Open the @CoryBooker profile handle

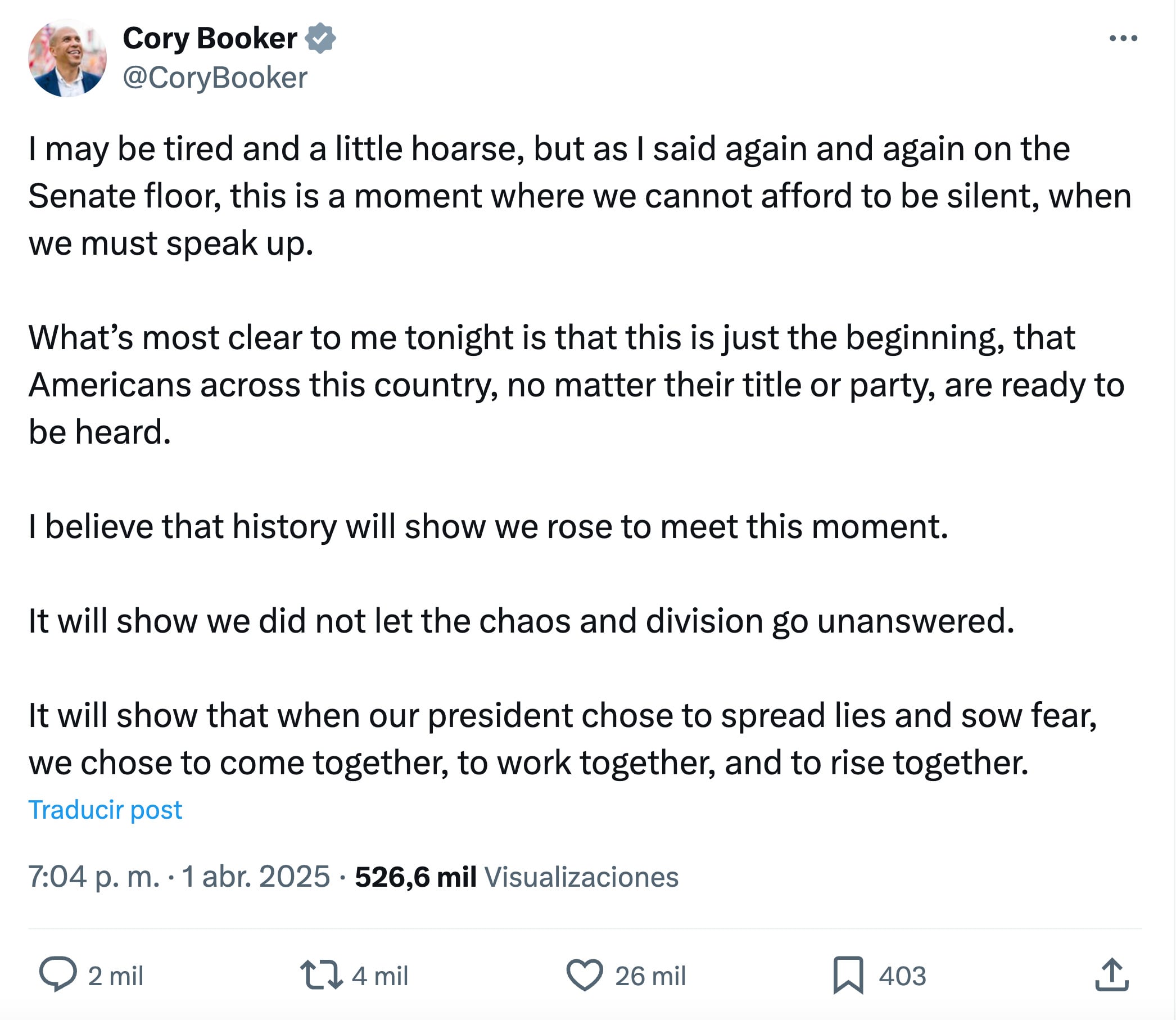pyautogui.click(x=216, y=77)
